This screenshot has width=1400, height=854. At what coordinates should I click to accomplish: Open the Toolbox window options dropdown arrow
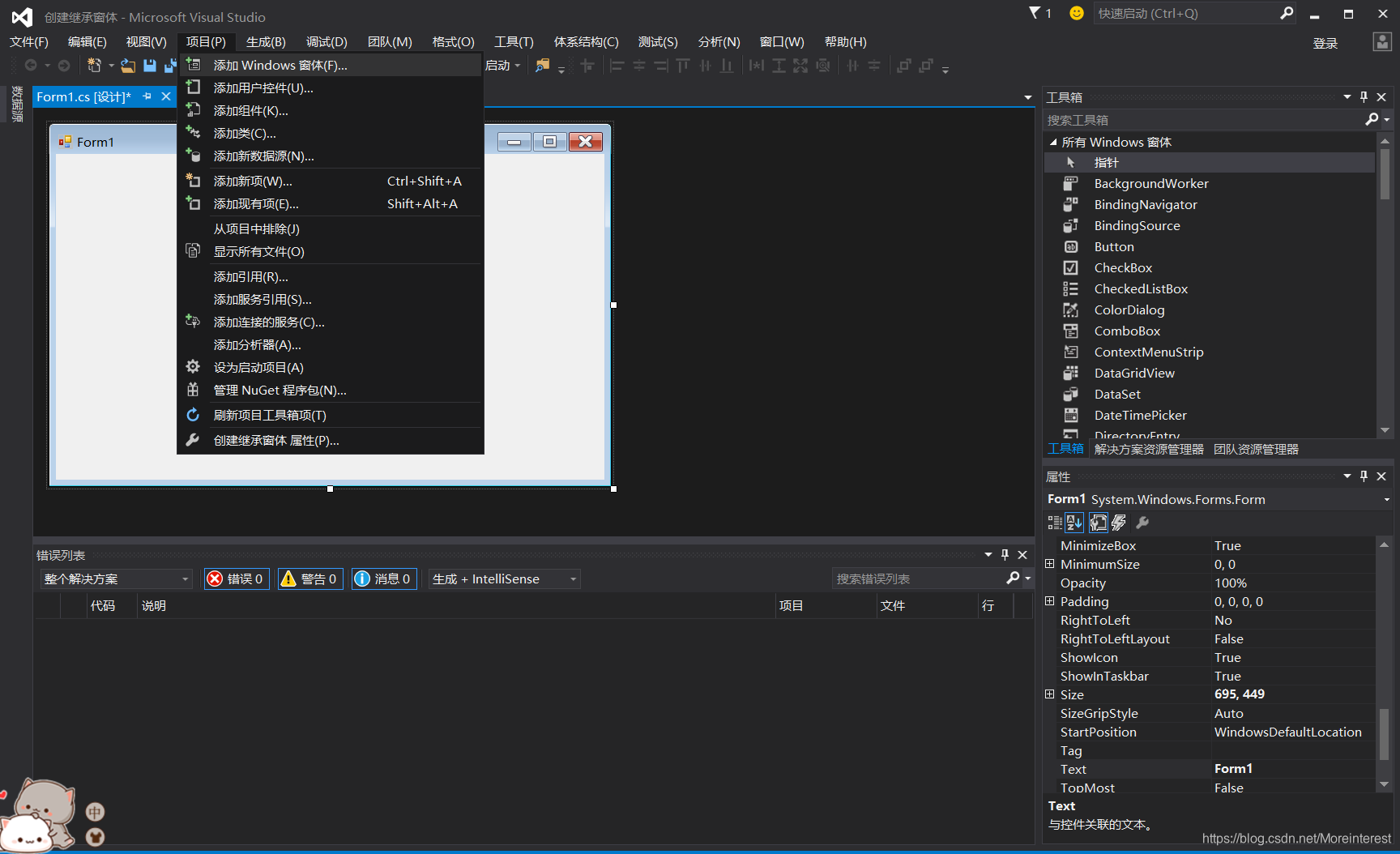point(1347,96)
